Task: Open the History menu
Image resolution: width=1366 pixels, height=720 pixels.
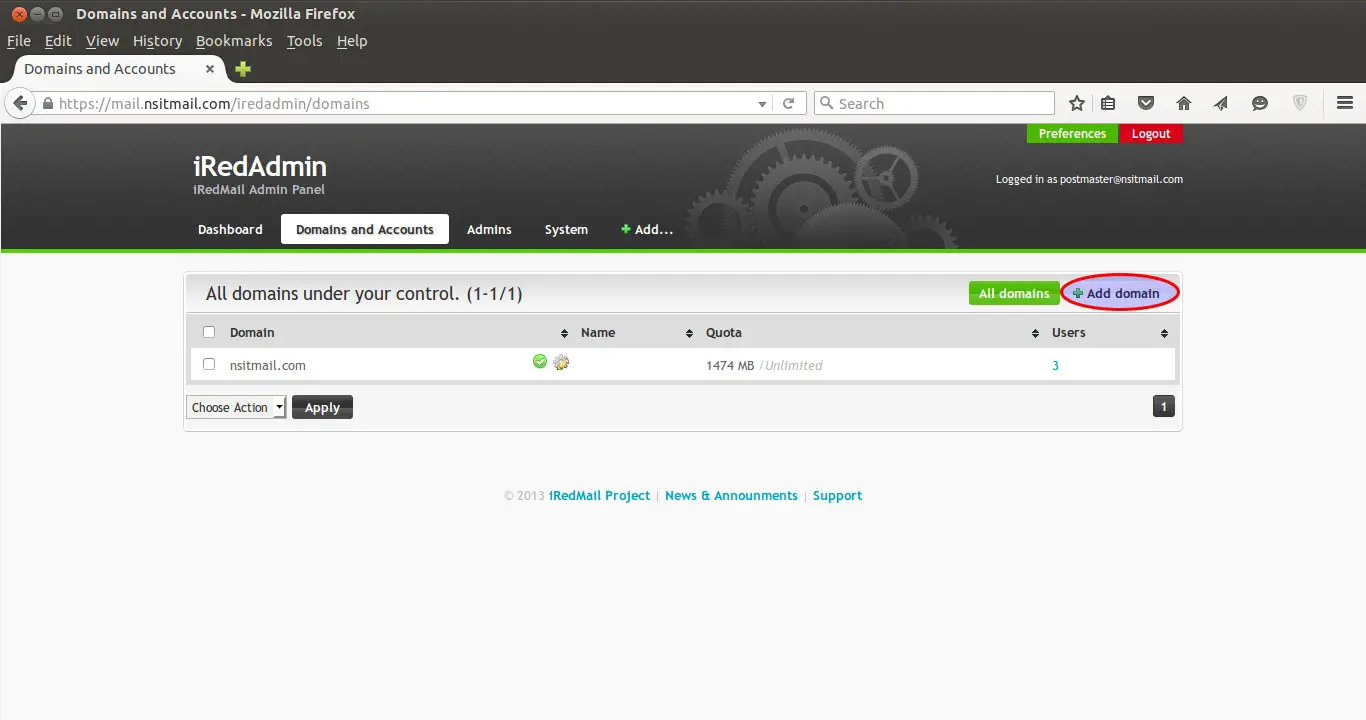Action: tap(157, 41)
